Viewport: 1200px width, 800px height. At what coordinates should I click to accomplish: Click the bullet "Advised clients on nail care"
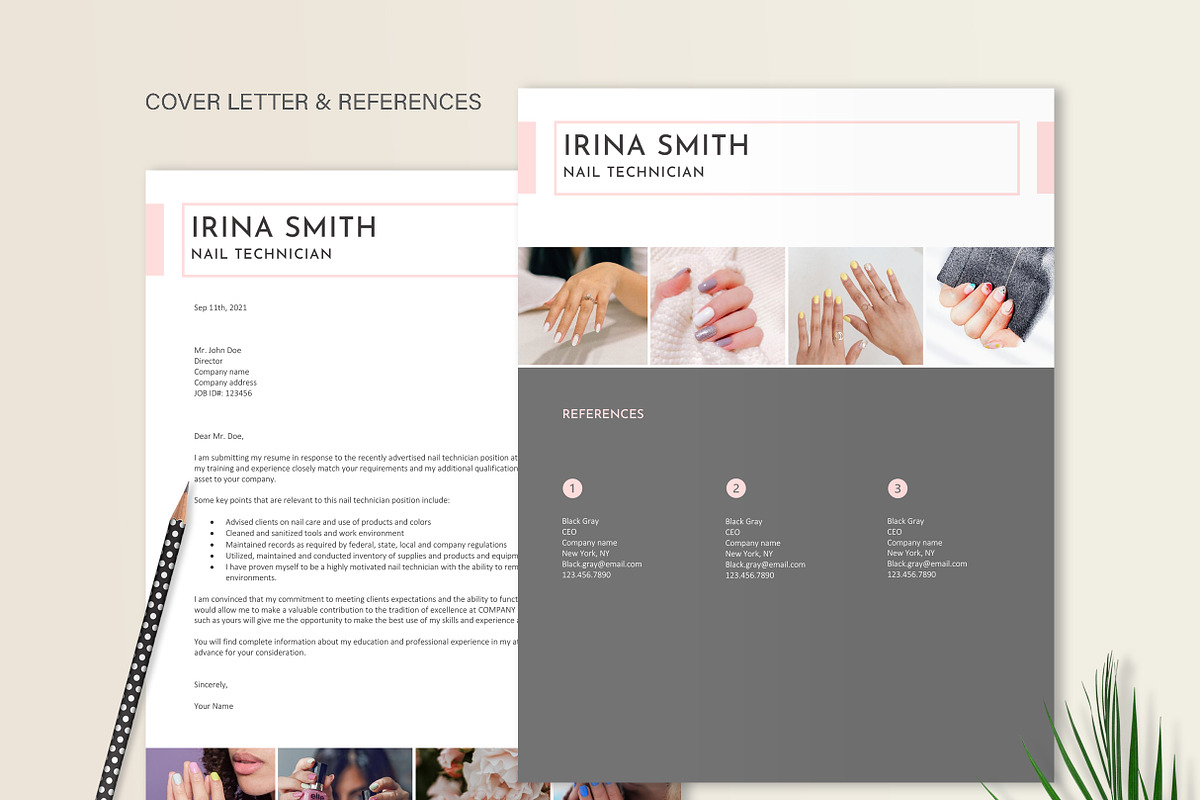tap(328, 522)
